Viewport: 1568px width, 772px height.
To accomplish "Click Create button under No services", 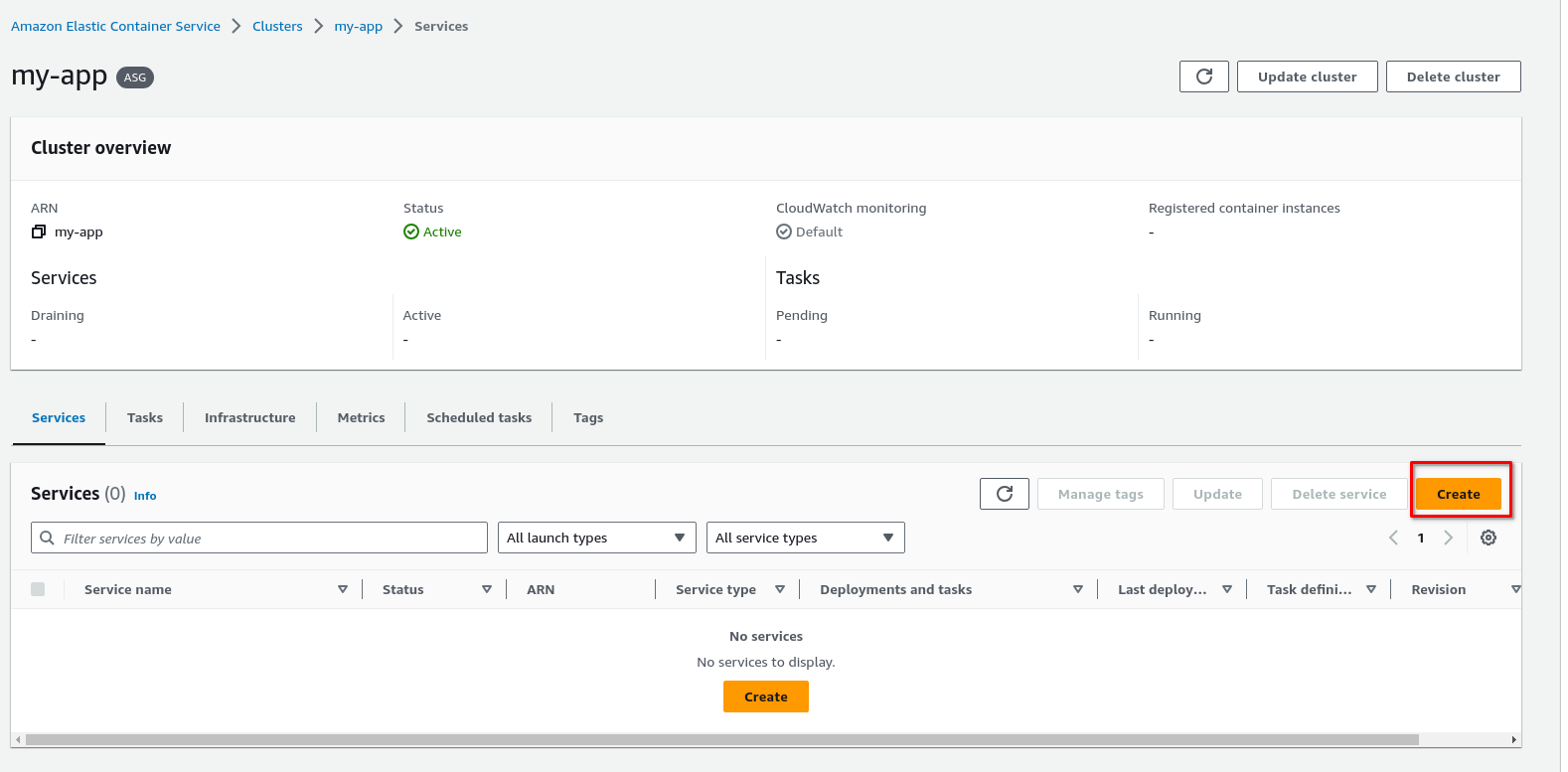I will 765,696.
